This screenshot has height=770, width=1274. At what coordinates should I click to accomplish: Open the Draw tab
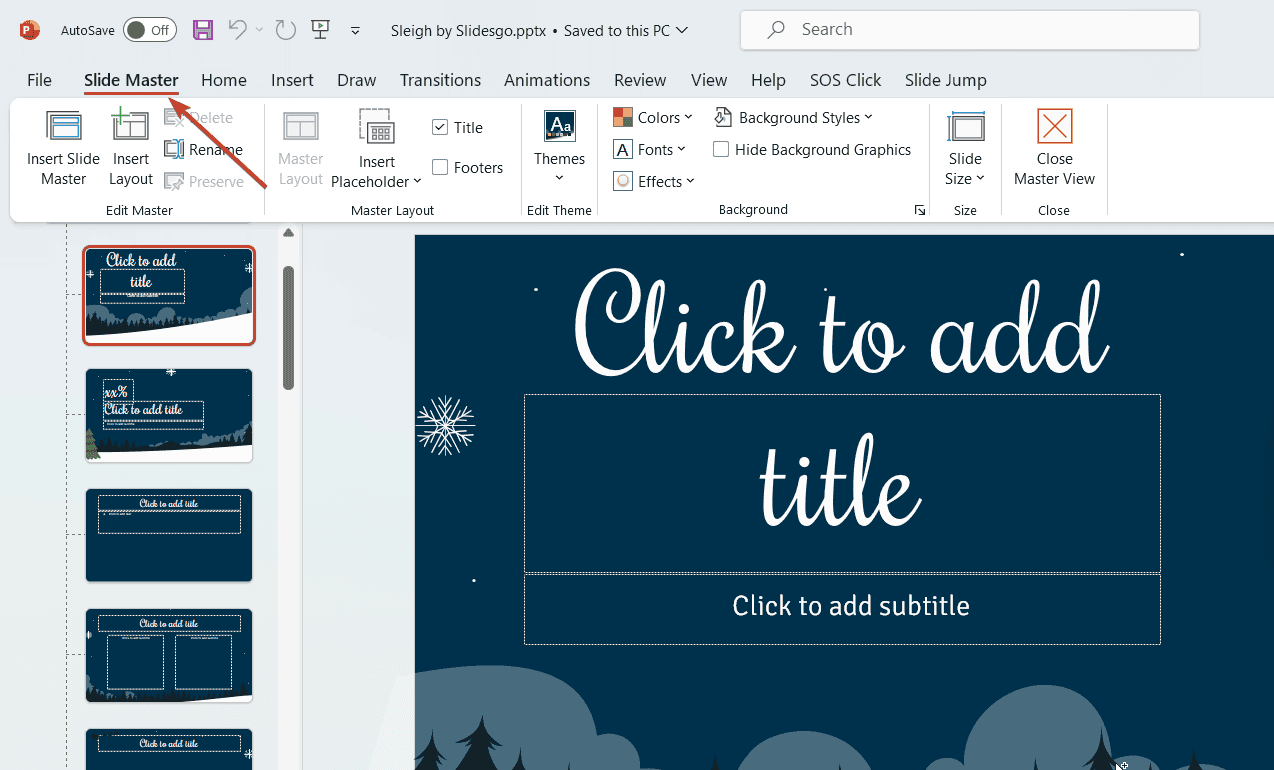pyautogui.click(x=357, y=80)
